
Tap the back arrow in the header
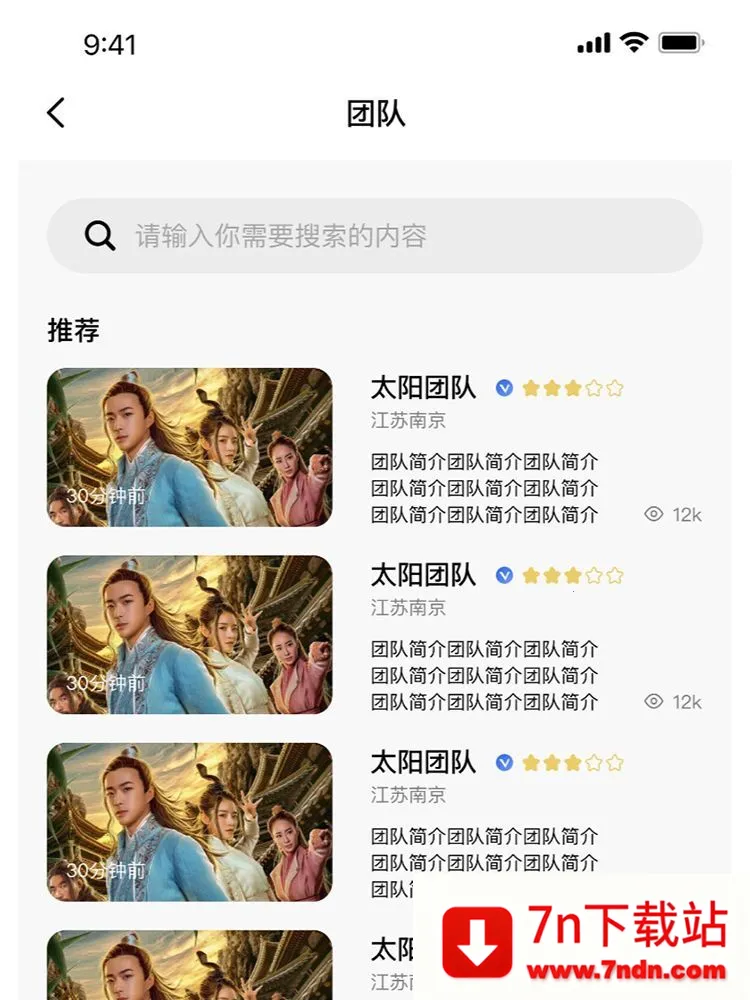click(56, 113)
